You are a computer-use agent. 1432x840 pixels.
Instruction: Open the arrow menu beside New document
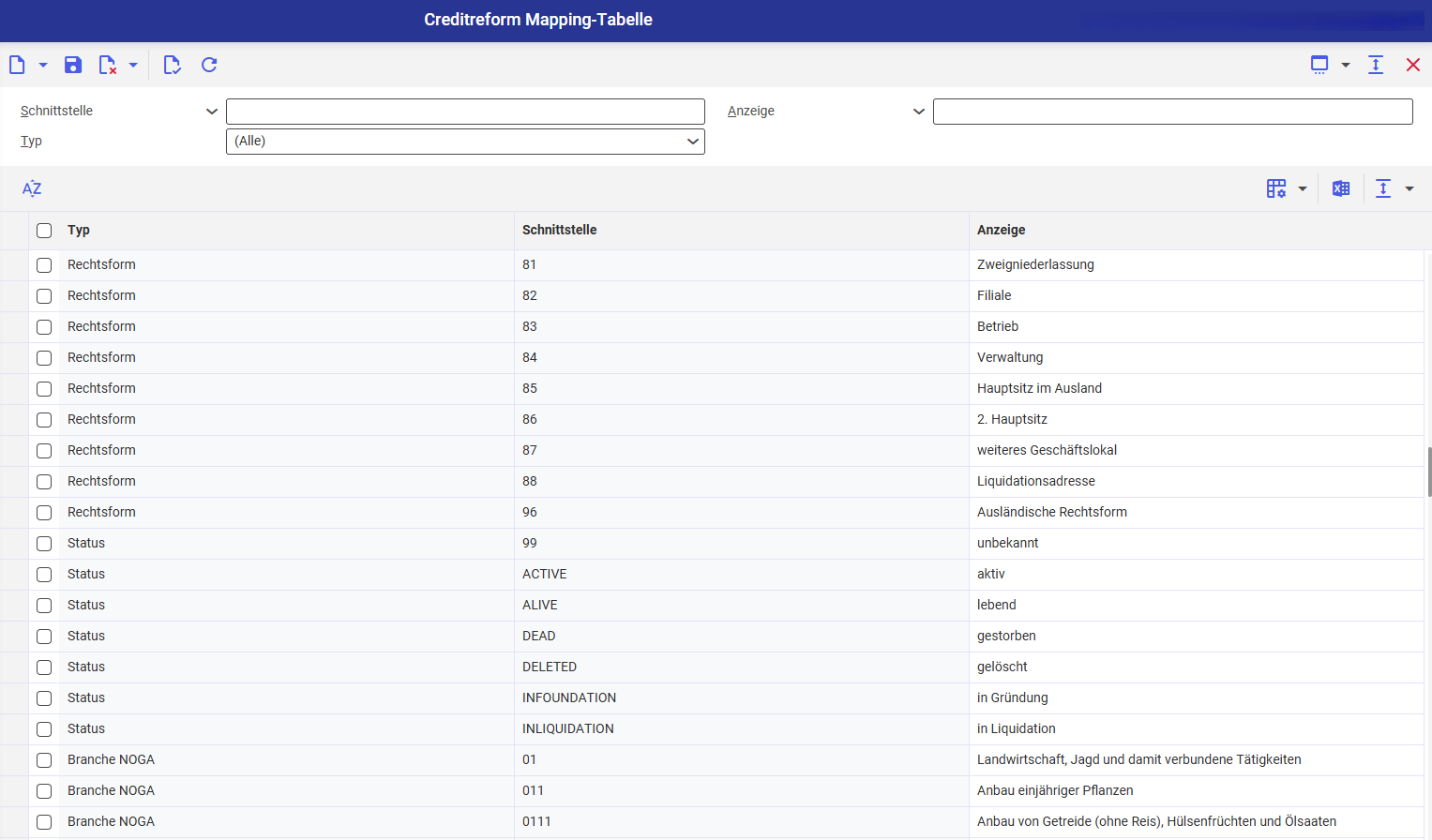43,65
